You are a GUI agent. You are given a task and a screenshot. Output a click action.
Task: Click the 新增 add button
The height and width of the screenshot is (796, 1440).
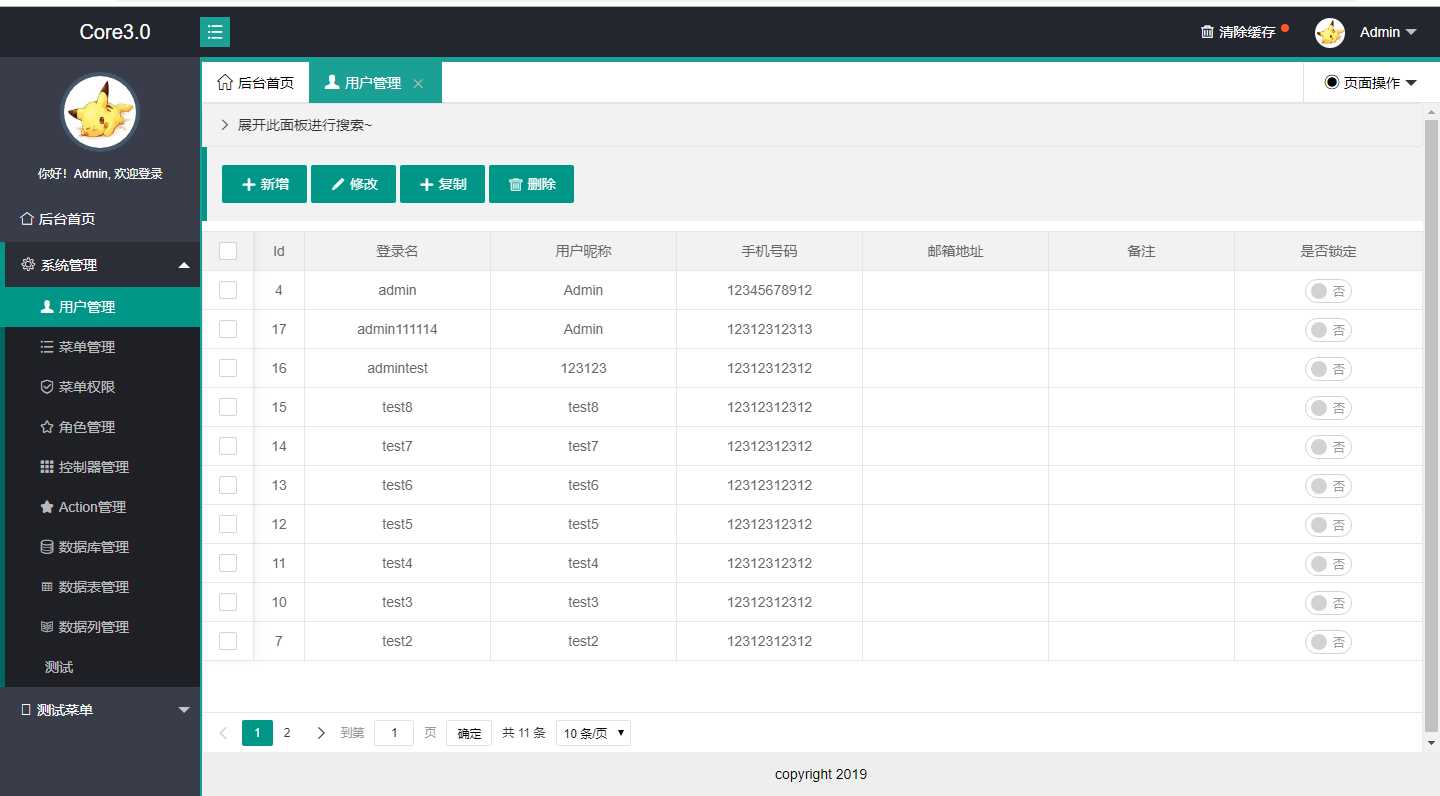point(264,184)
